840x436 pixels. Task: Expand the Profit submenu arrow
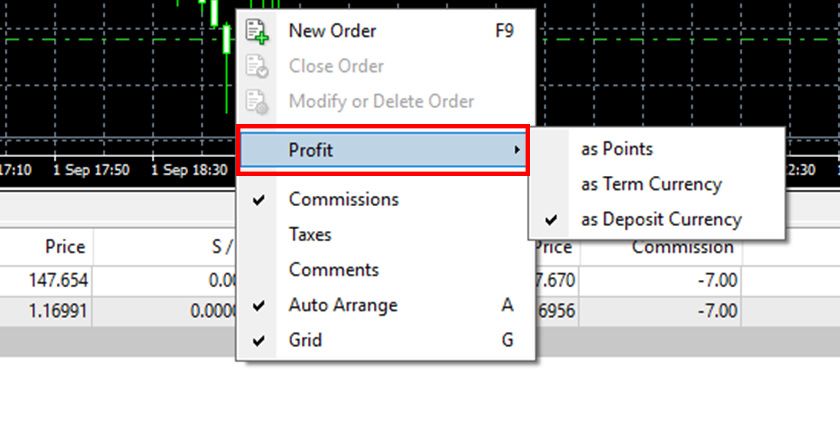click(516, 150)
